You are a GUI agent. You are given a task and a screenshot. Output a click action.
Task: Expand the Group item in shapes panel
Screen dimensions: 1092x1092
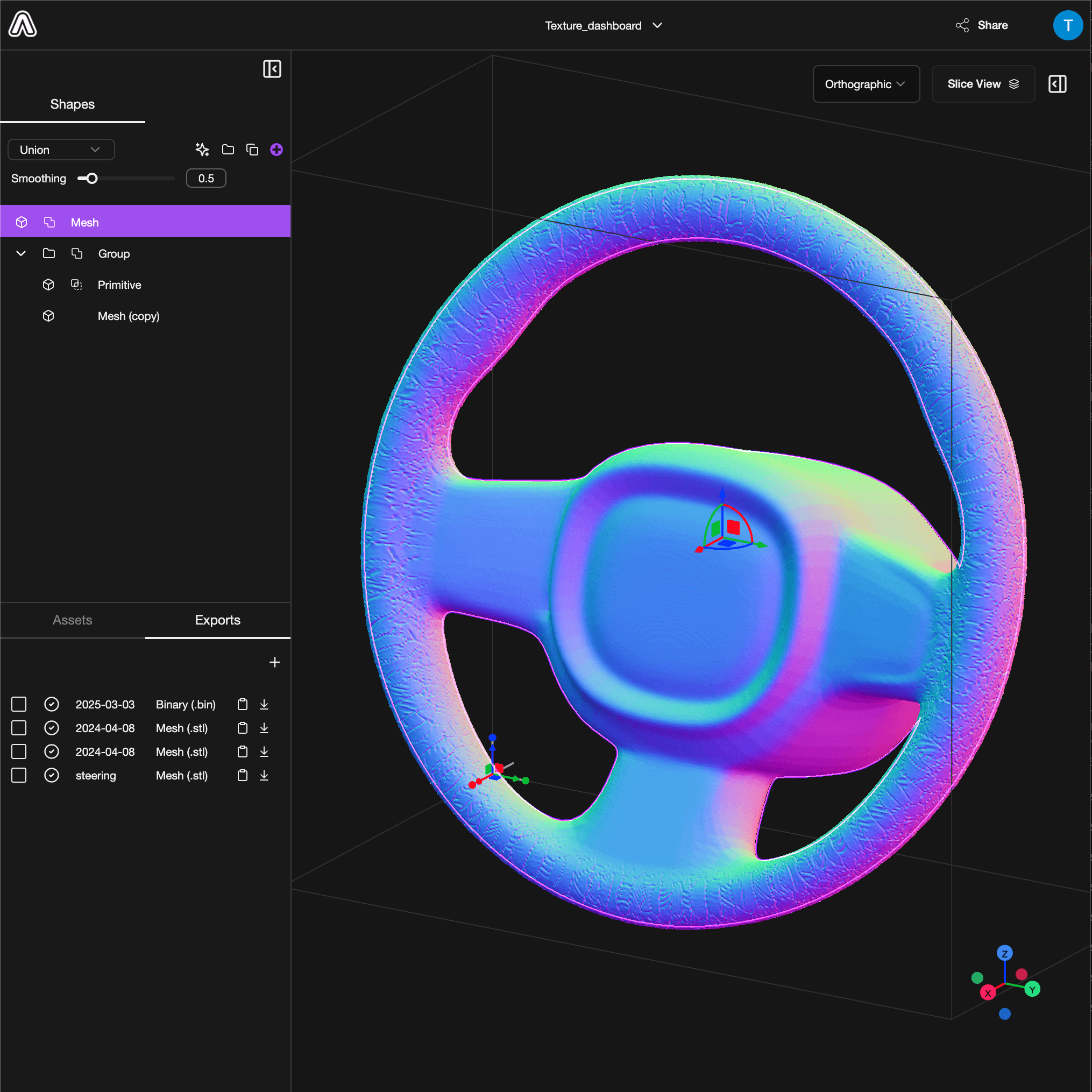[x=21, y=253]
